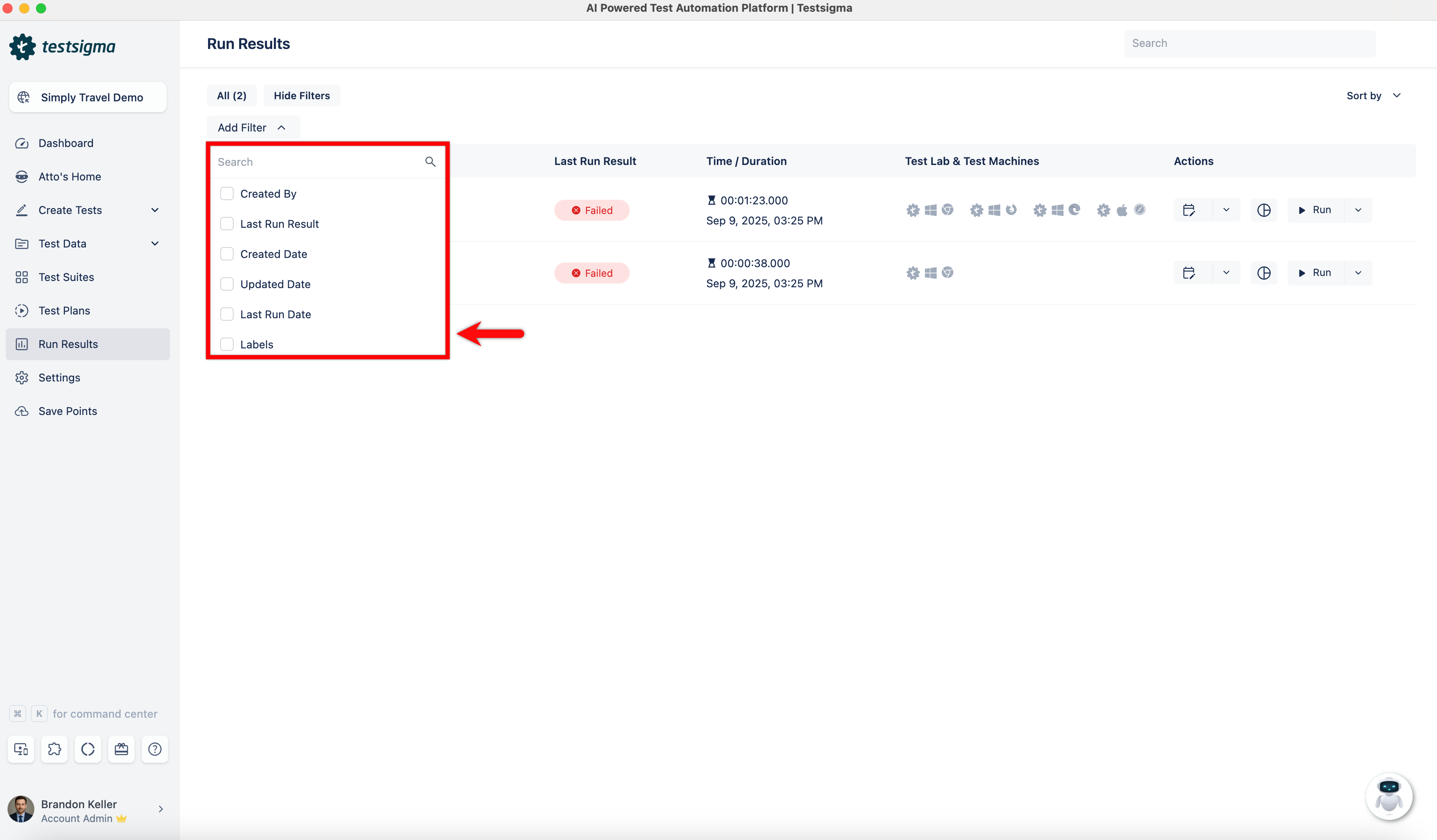This screenshot has height=840, width=1437.
Task: Click the help question mark icon
Action: (x=155, y=749)
